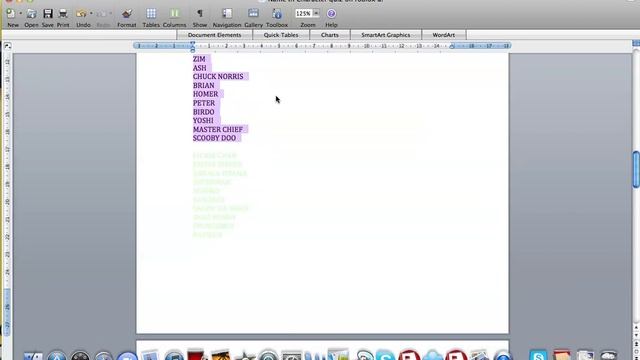The image size is (640, 360).
Task: Click the New document icon
Action: click(x=11, y=13)
